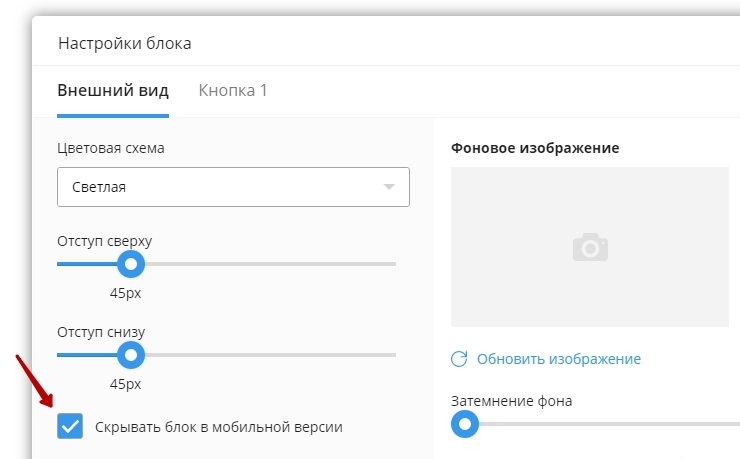
Task: Click the camera icon in the background image placeholder
Action: 590,247
